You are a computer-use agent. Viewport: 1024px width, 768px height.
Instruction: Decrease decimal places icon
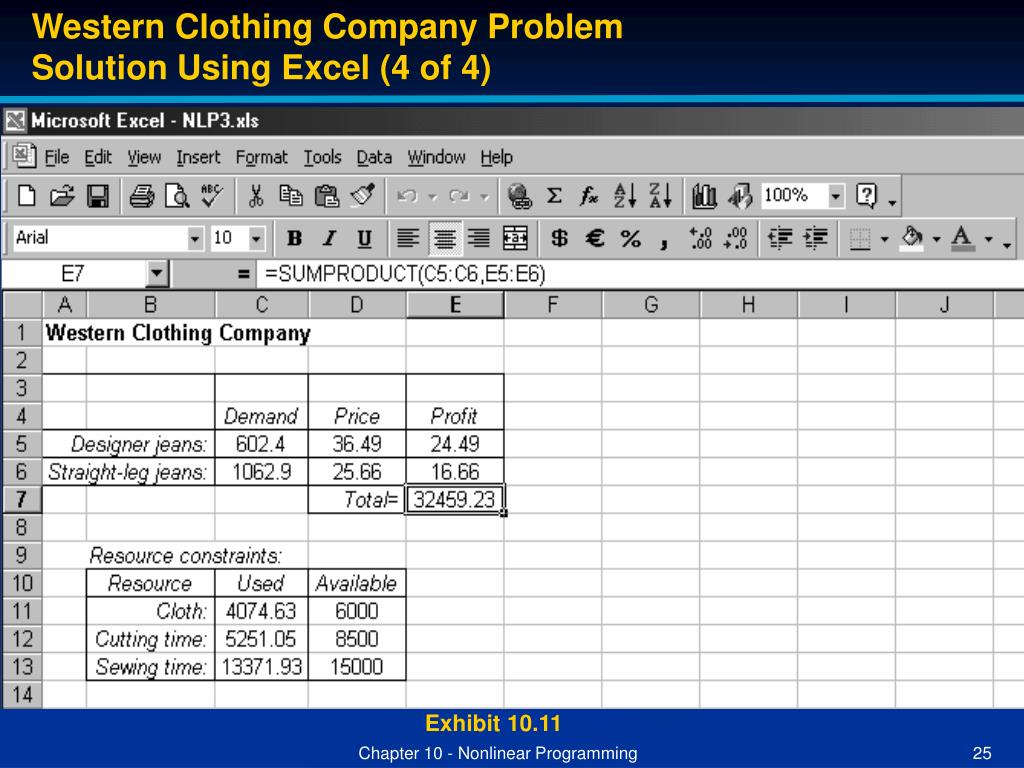click(735, 238)
